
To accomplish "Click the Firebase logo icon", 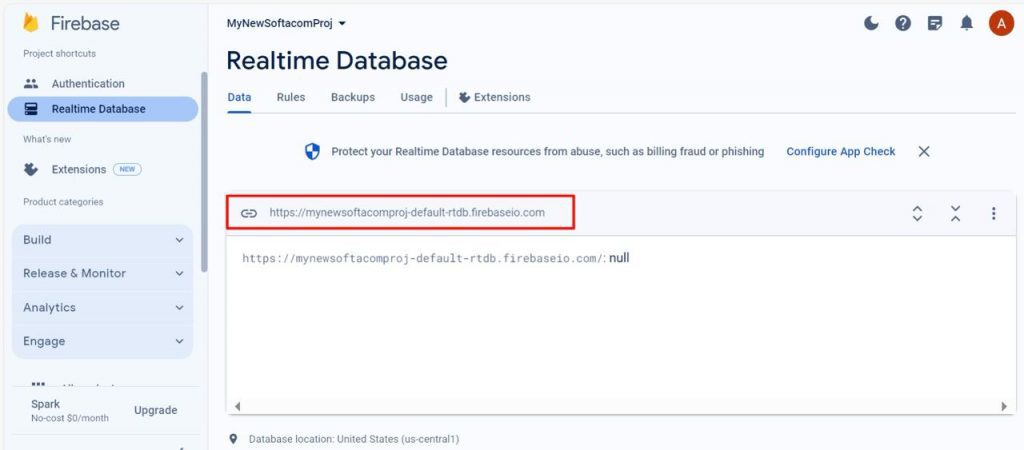I will tap(31, 23).
